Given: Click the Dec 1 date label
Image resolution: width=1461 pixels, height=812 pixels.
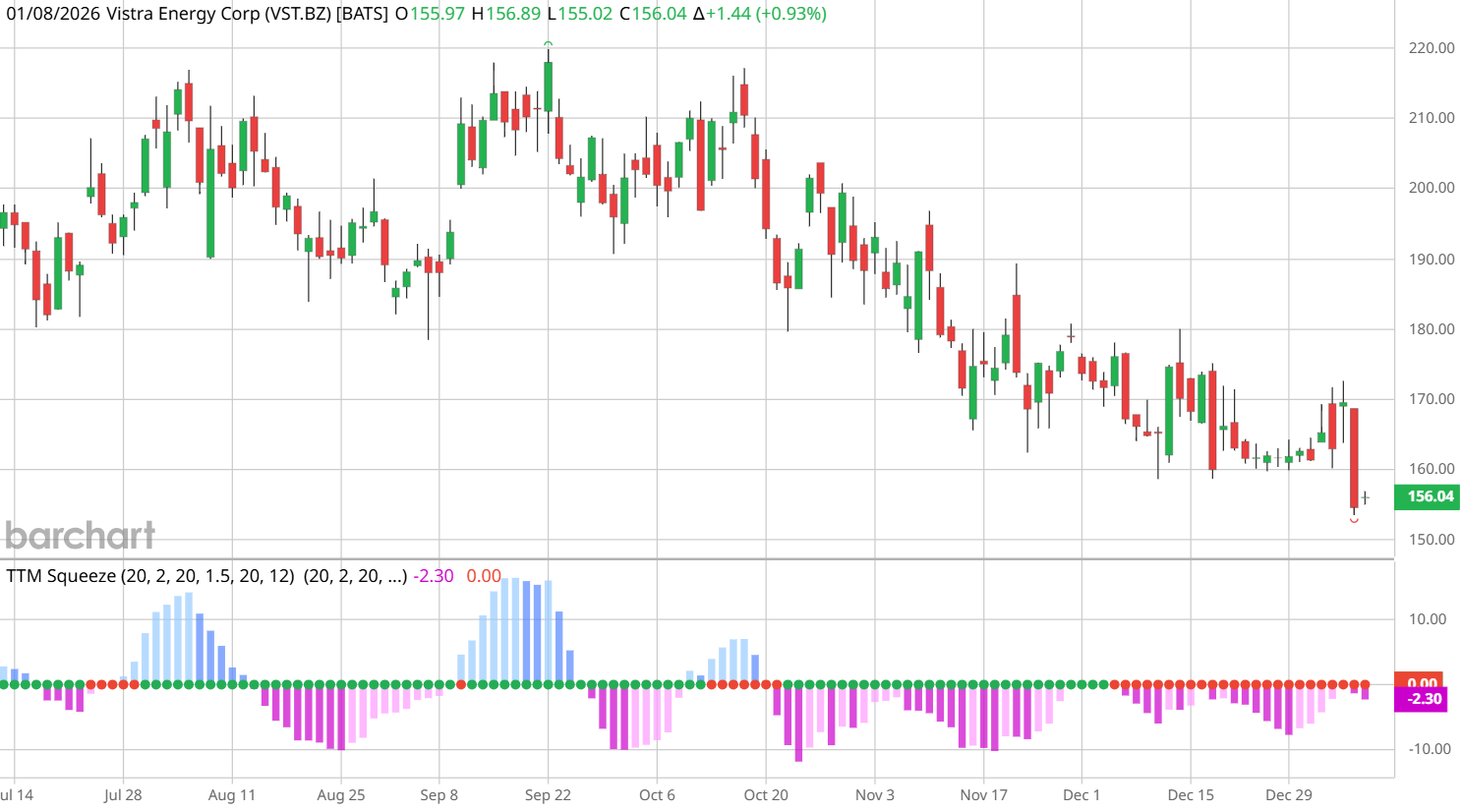Looking at the screenshot, I should coord(1081,795).
